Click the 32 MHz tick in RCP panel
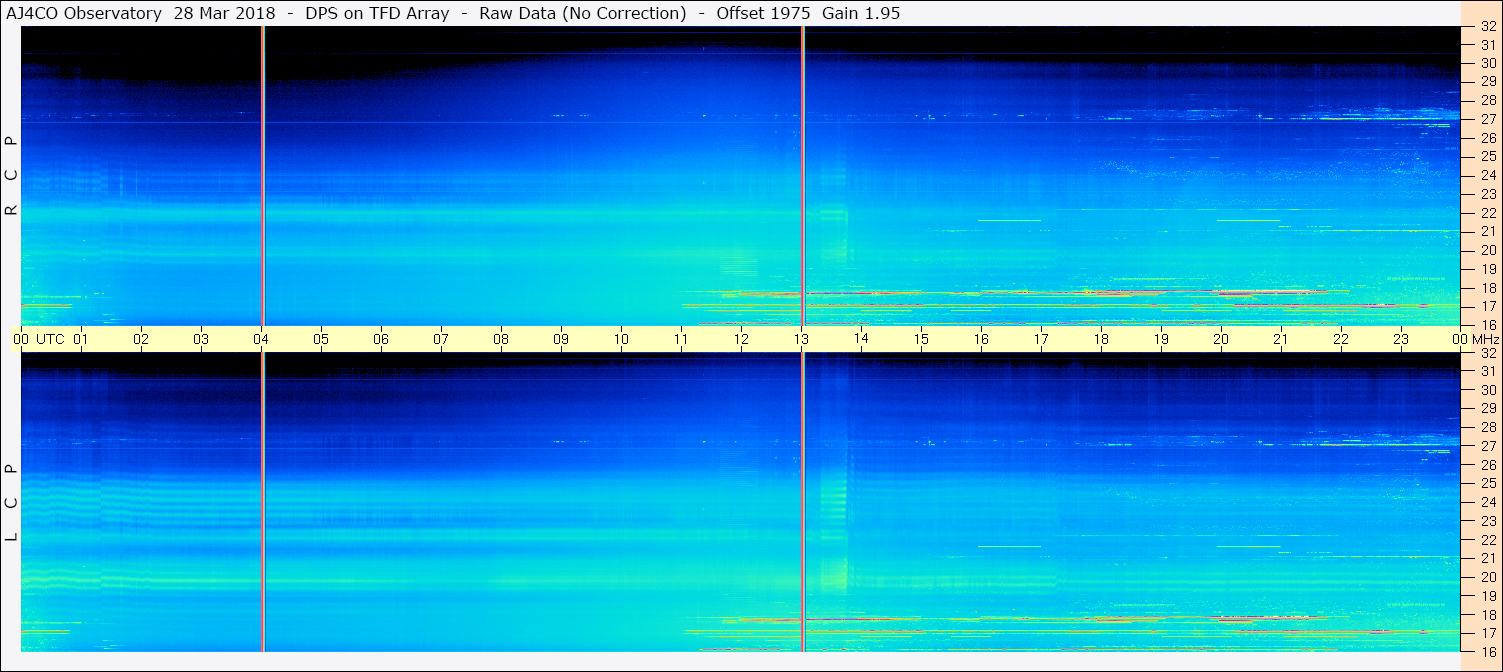Image resolution: width=1503 pixels, height=672 pixels. click(1487, 27)
